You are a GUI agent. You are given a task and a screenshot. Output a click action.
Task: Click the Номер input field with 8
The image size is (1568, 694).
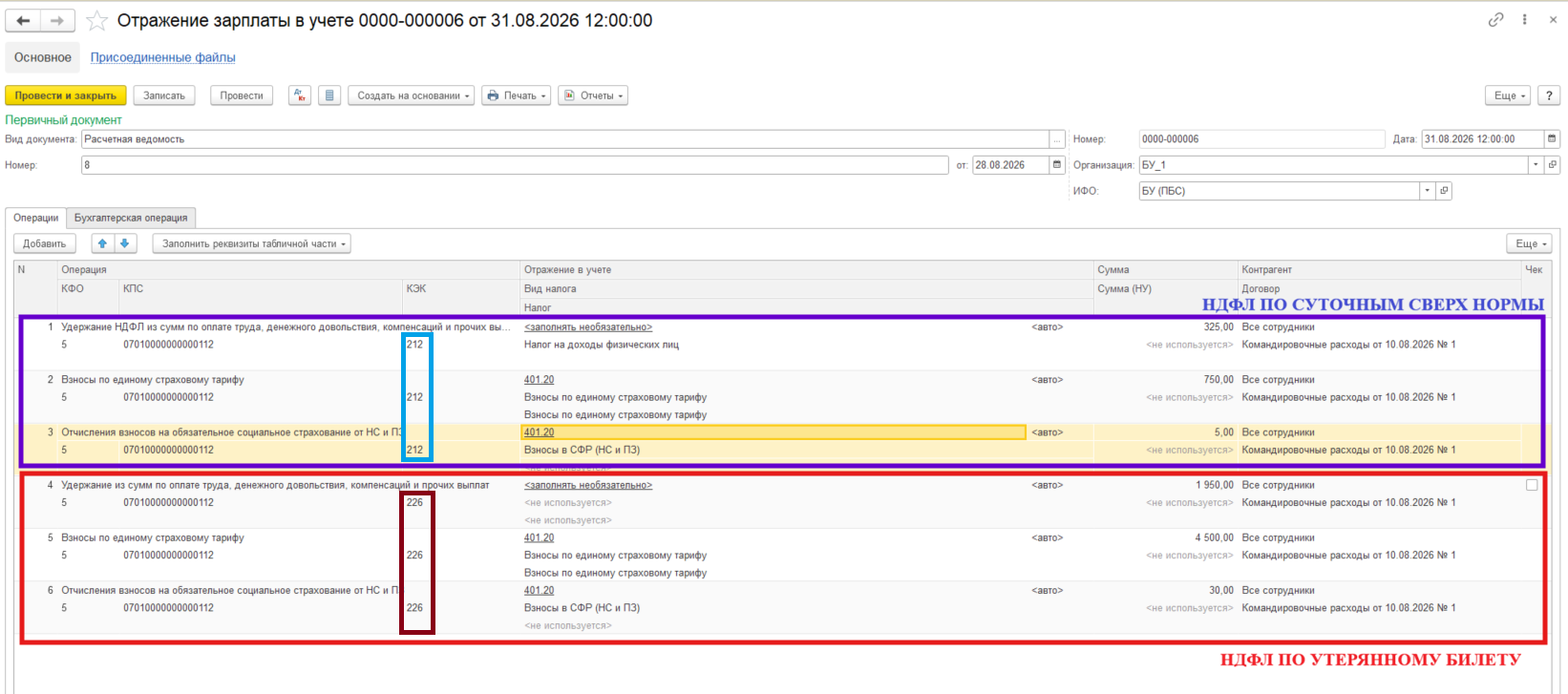(x=515, y=165)
